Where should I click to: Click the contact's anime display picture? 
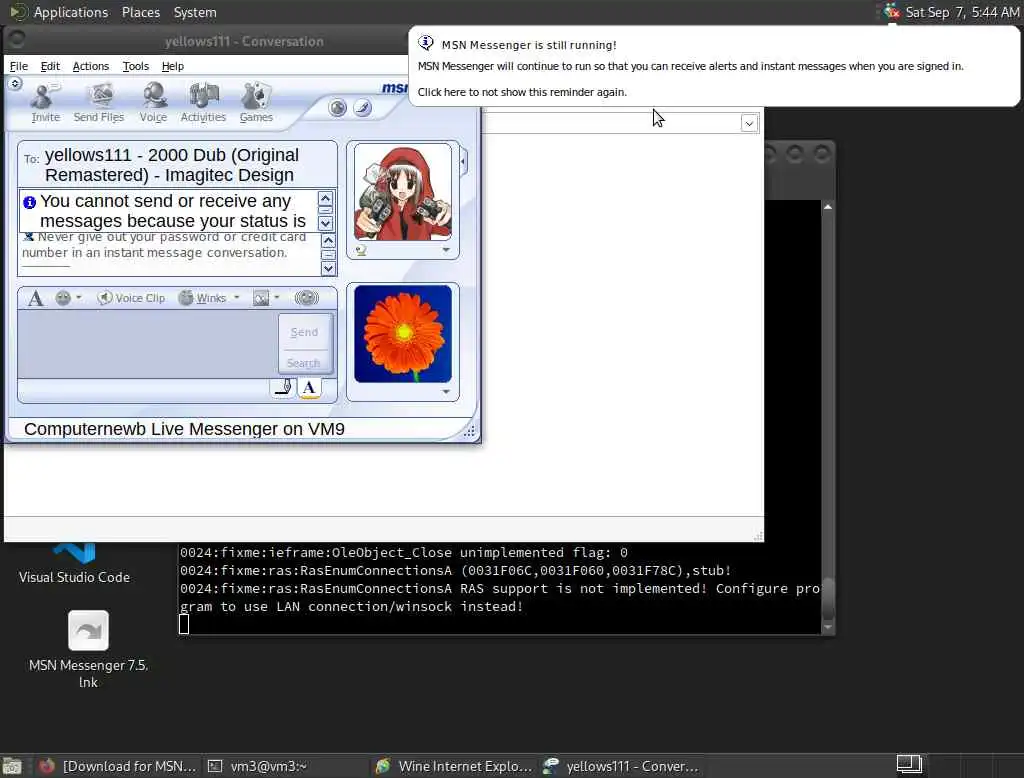[x=403, y=193]
